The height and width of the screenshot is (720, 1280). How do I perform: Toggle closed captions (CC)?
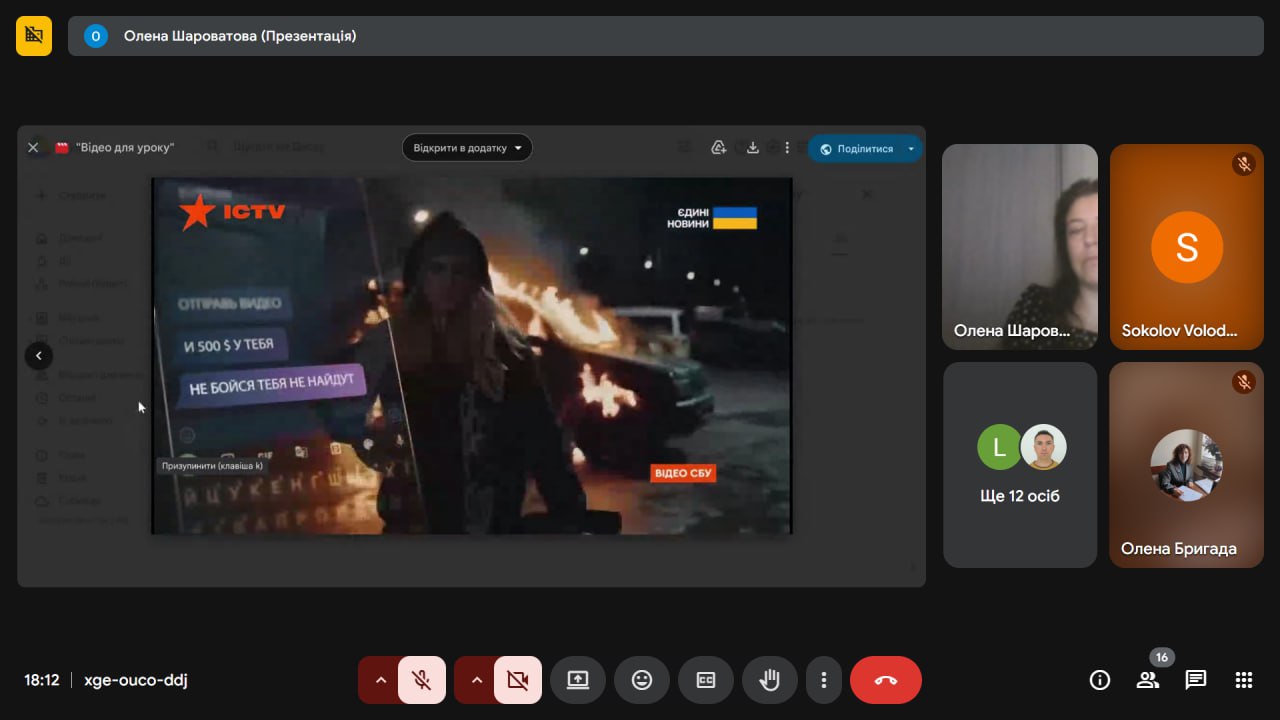coord(706,680)
